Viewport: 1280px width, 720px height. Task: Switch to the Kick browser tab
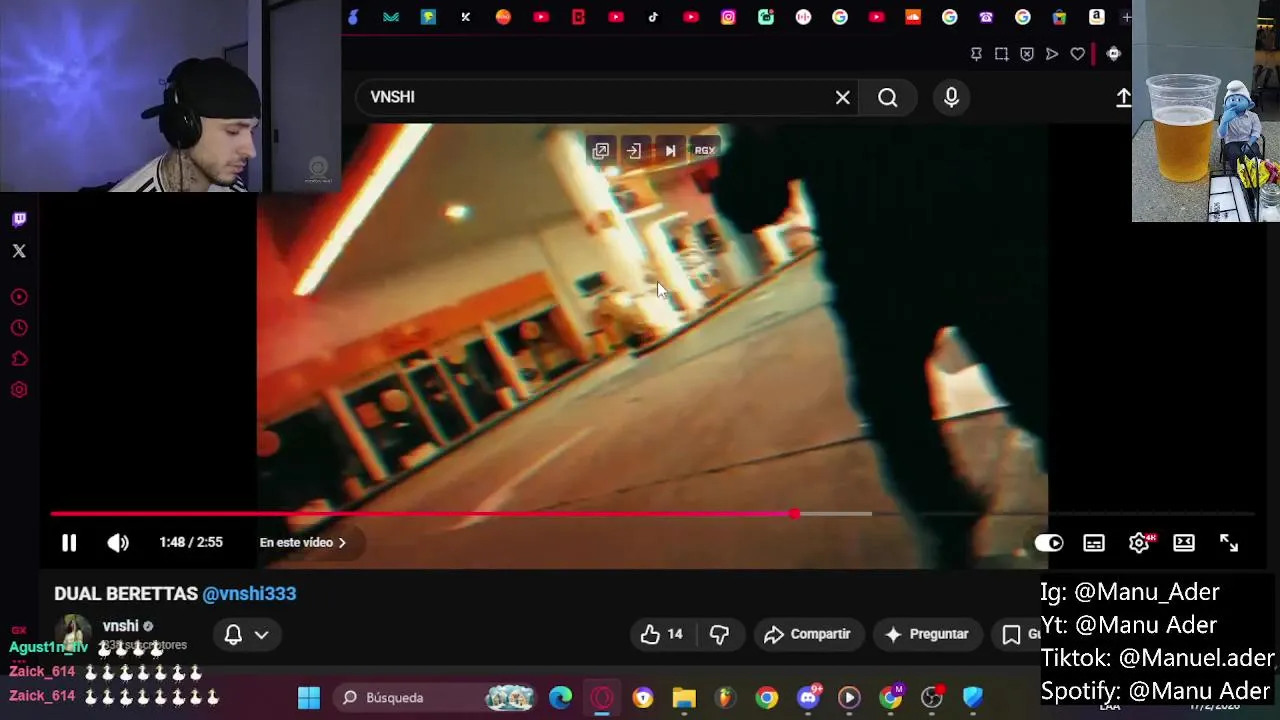466,17
